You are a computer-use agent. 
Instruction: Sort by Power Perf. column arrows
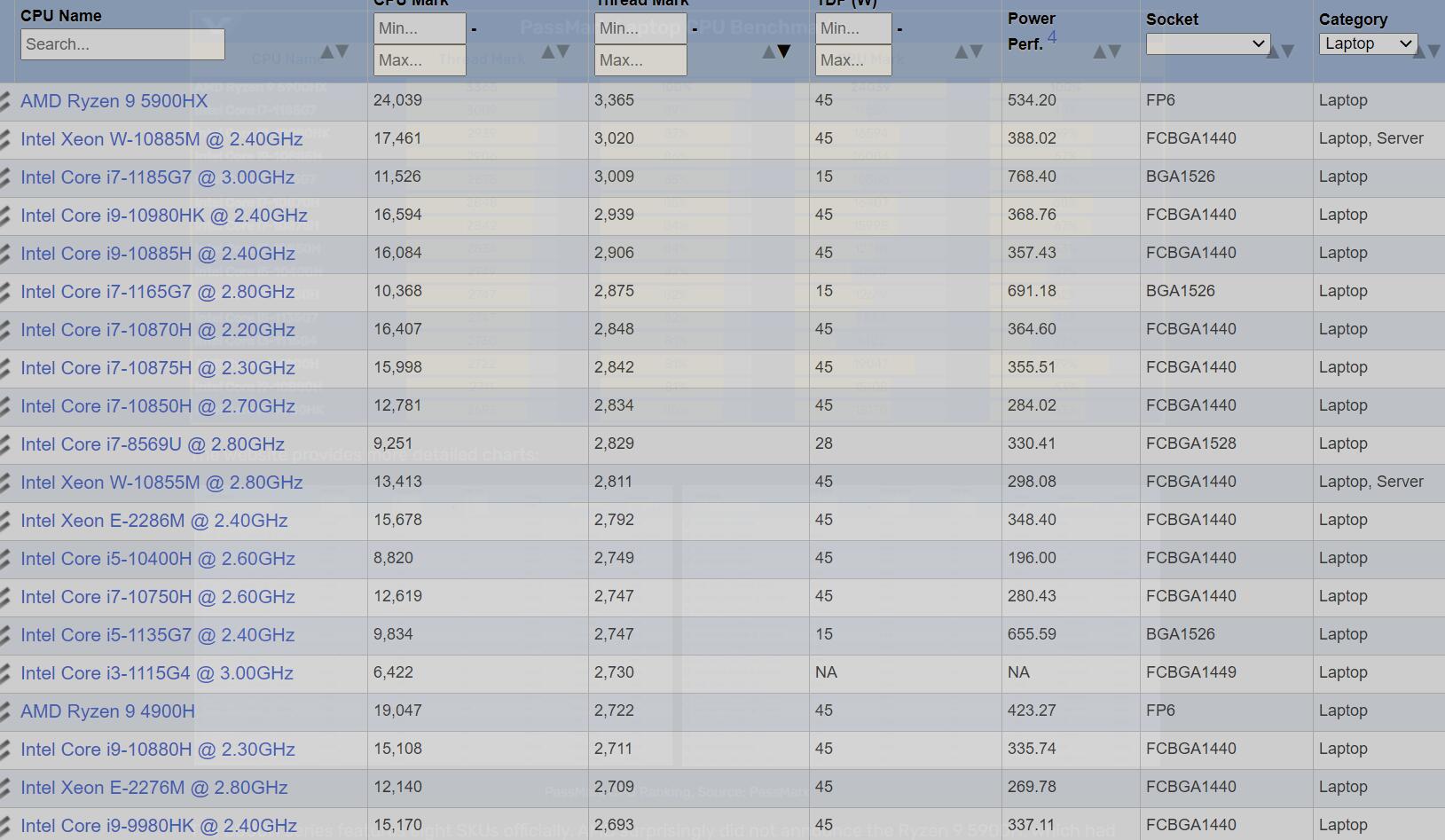tap(1107, 51)
